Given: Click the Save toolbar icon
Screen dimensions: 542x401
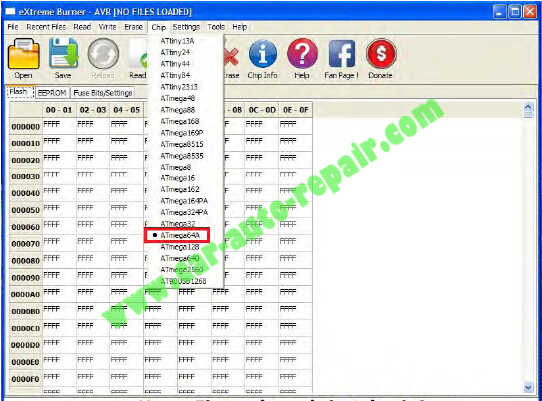Looking at the screenshot, I should [63, 58].
